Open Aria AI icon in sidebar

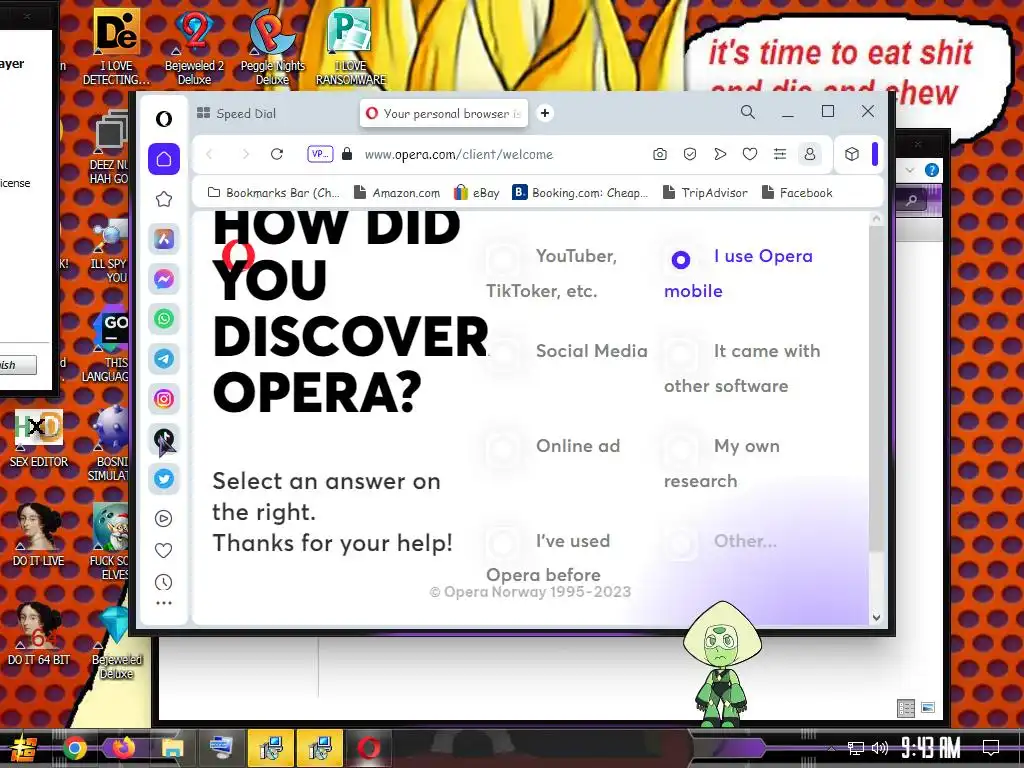pos(164,239)
